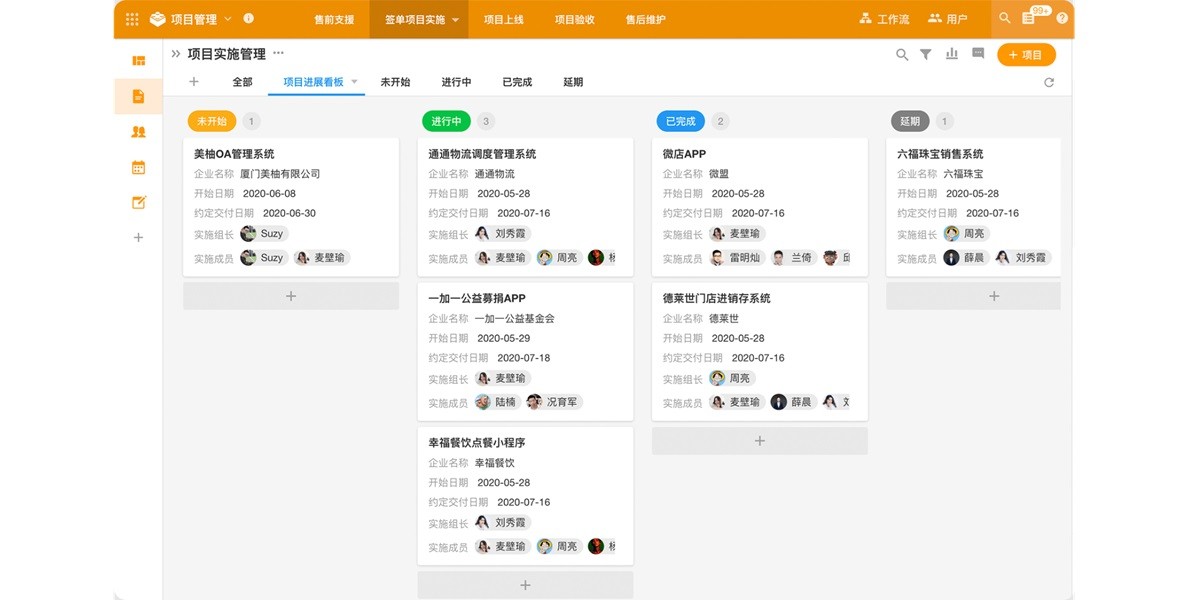Viewport: 1200px width, 600px height.
Task: Click the info icon beside 项目管理
Action: pyautogui.click(x=248, y=19)
